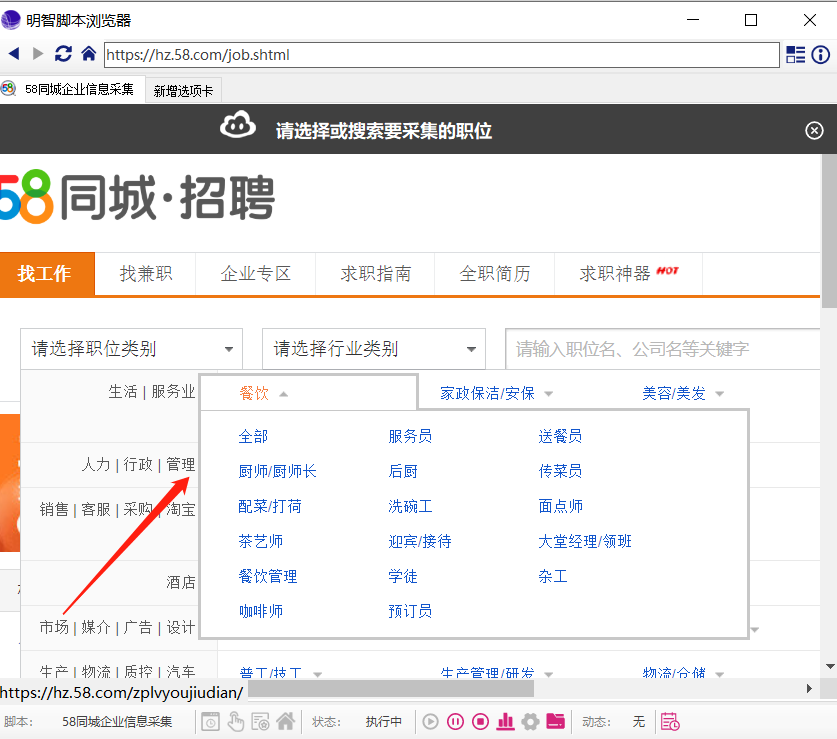Open the timer window icon in status bar

pyautogui.click(x=210, y=722)
